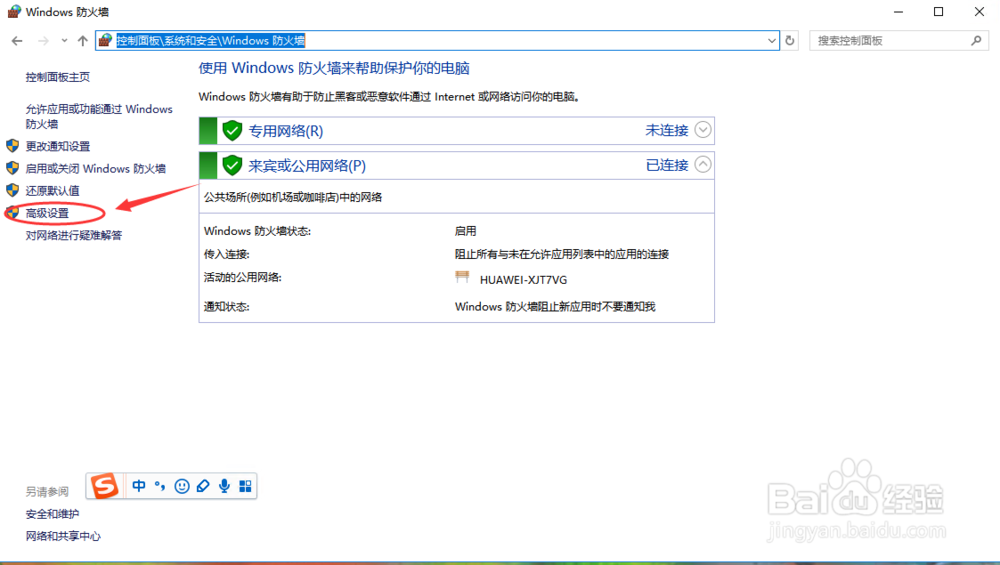Click the network bench icon beside HUAWEI-XJT7VG
The height and width of the screenshot is (565, 1000).
(x=462, y=277)
